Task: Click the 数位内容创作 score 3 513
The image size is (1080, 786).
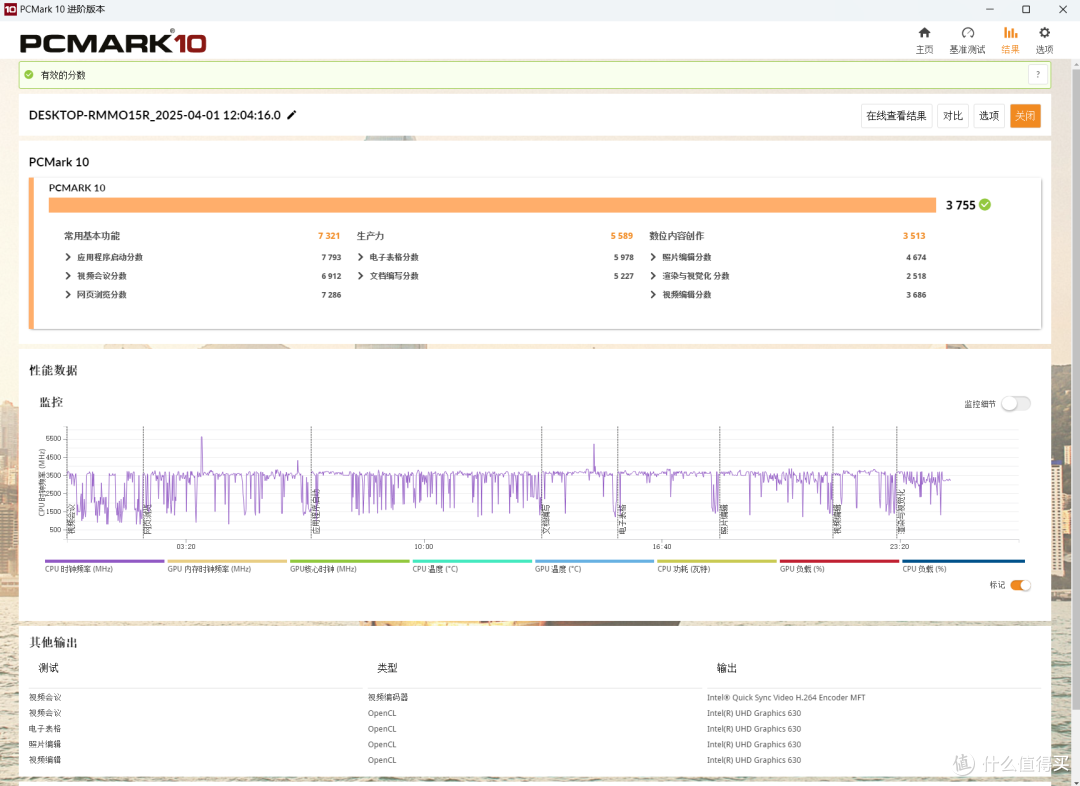Action: point(914,236)
